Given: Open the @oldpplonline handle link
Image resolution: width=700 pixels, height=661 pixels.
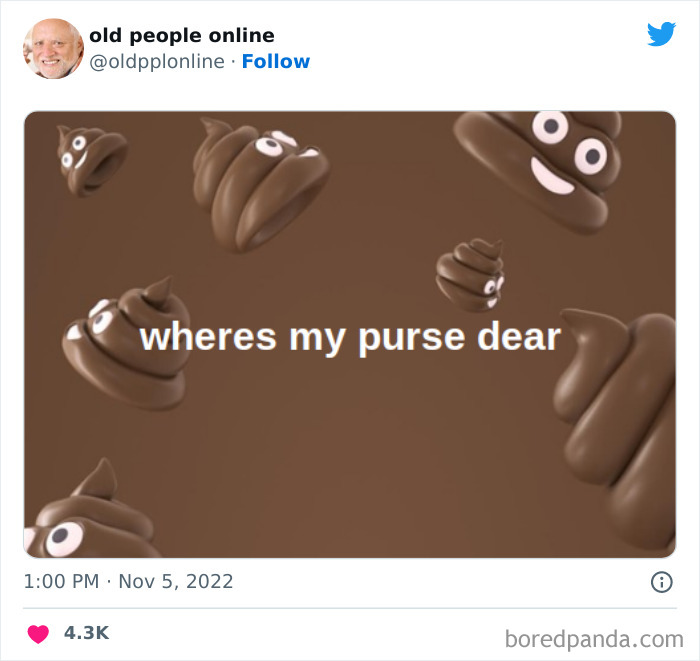Looking at the screenshot, I should click(157, 62).
